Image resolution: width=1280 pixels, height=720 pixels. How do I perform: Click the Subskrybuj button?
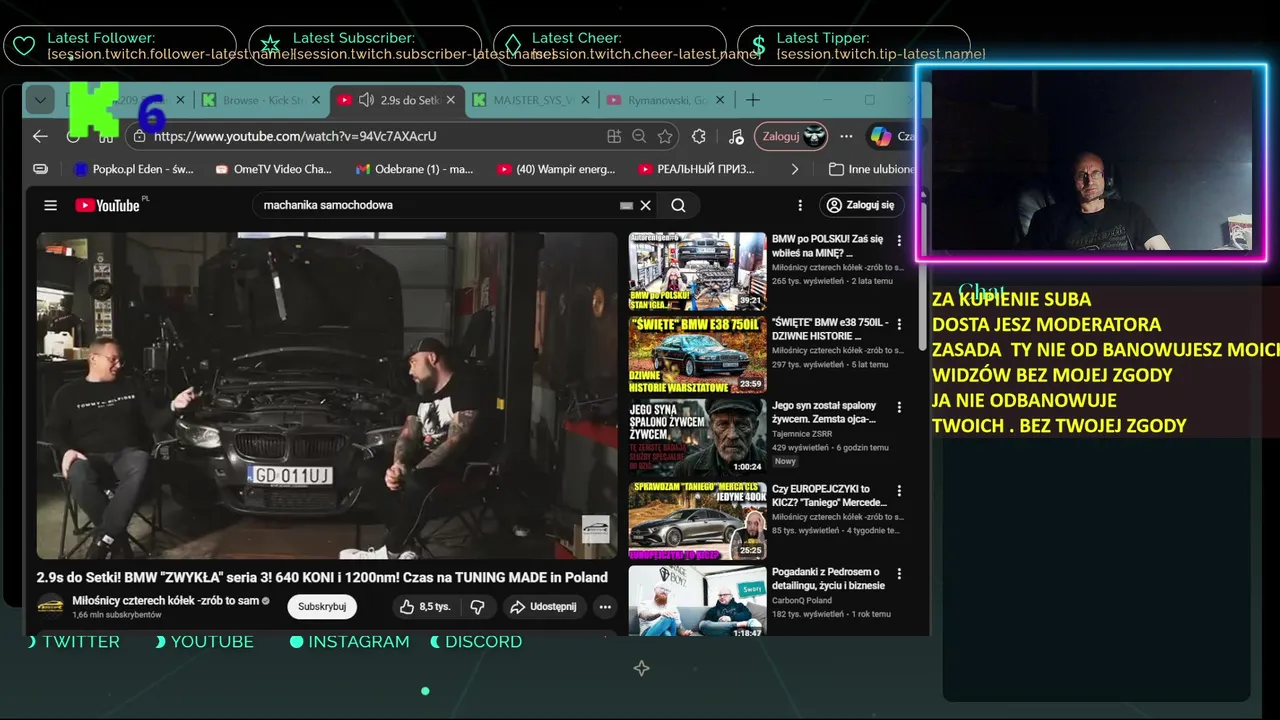[322, 606]
